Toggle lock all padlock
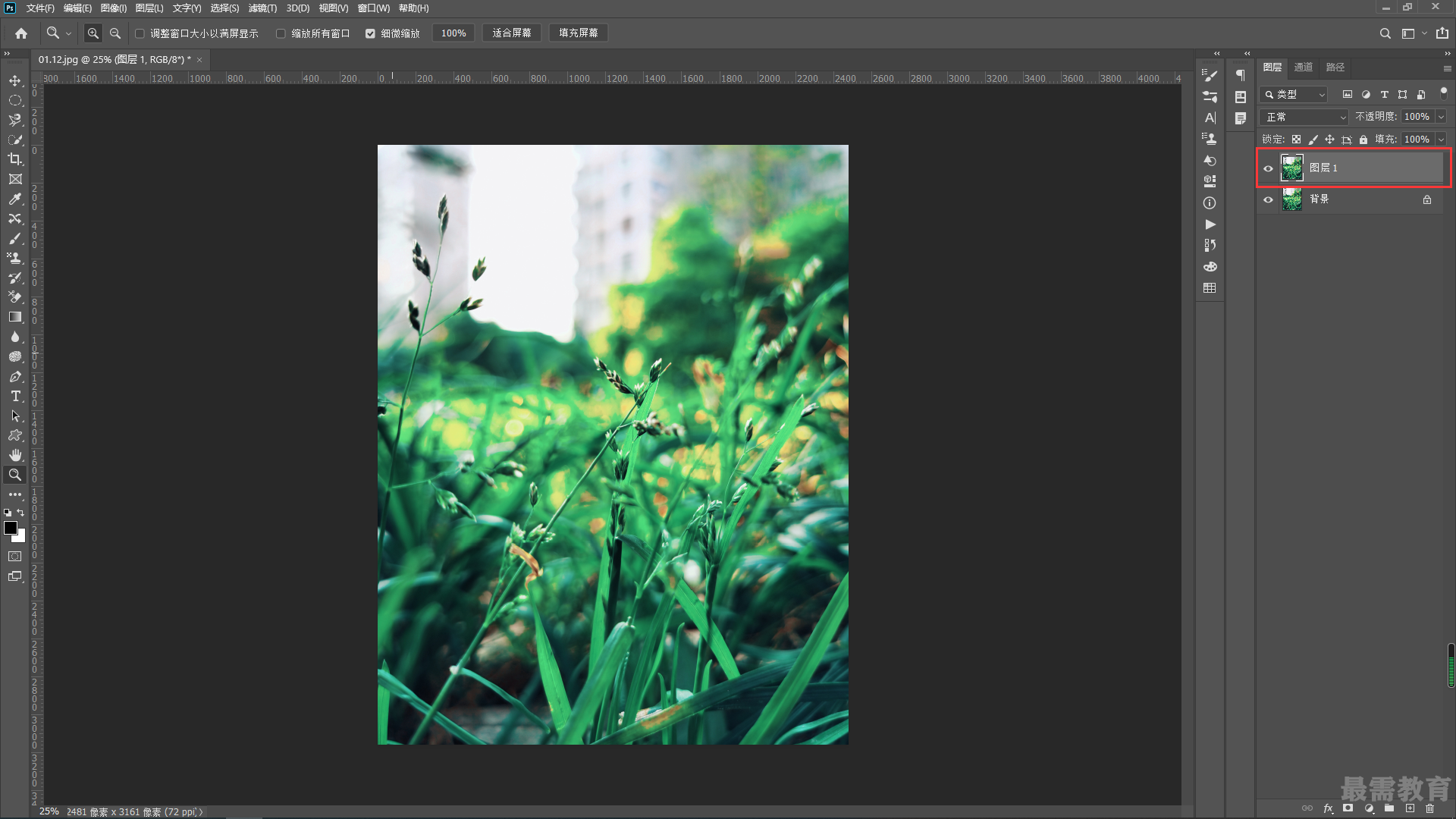1456x819 pixels. click(x=1363, y=140)
